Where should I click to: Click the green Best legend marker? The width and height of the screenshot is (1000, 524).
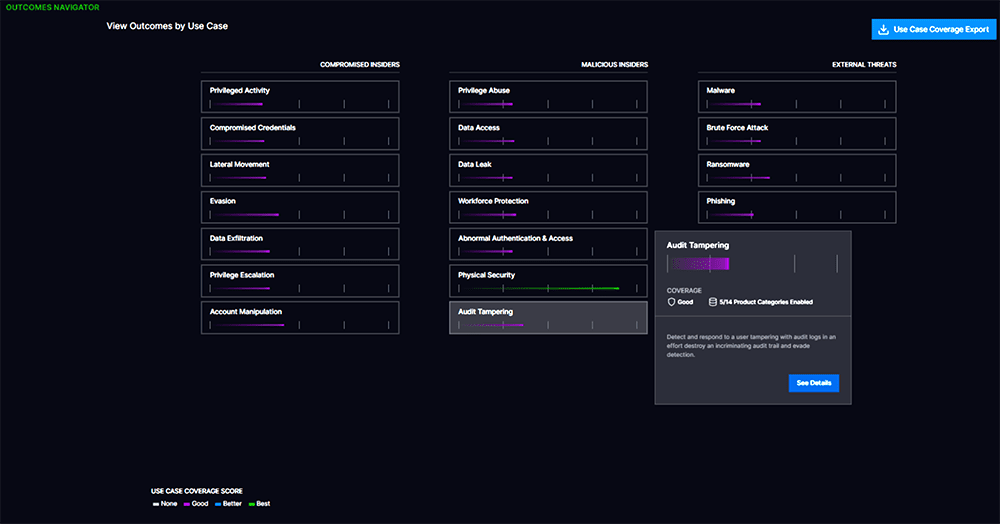[252, 504]
